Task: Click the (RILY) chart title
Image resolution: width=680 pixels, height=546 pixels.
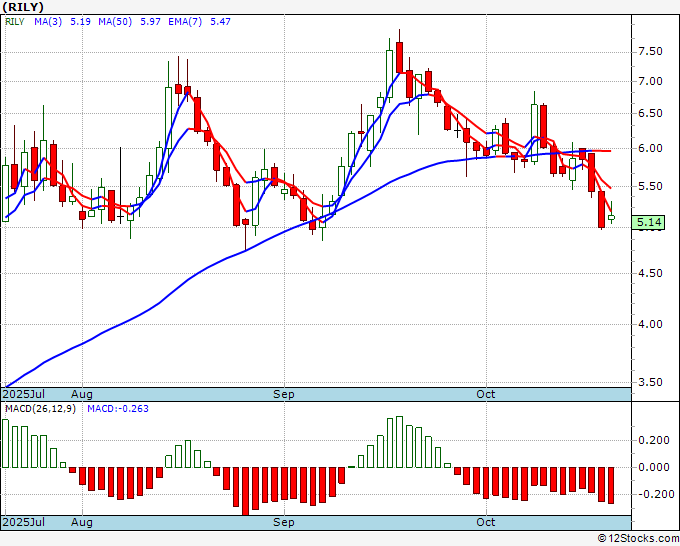Action: pyautogui.click(x=23, y=7)
